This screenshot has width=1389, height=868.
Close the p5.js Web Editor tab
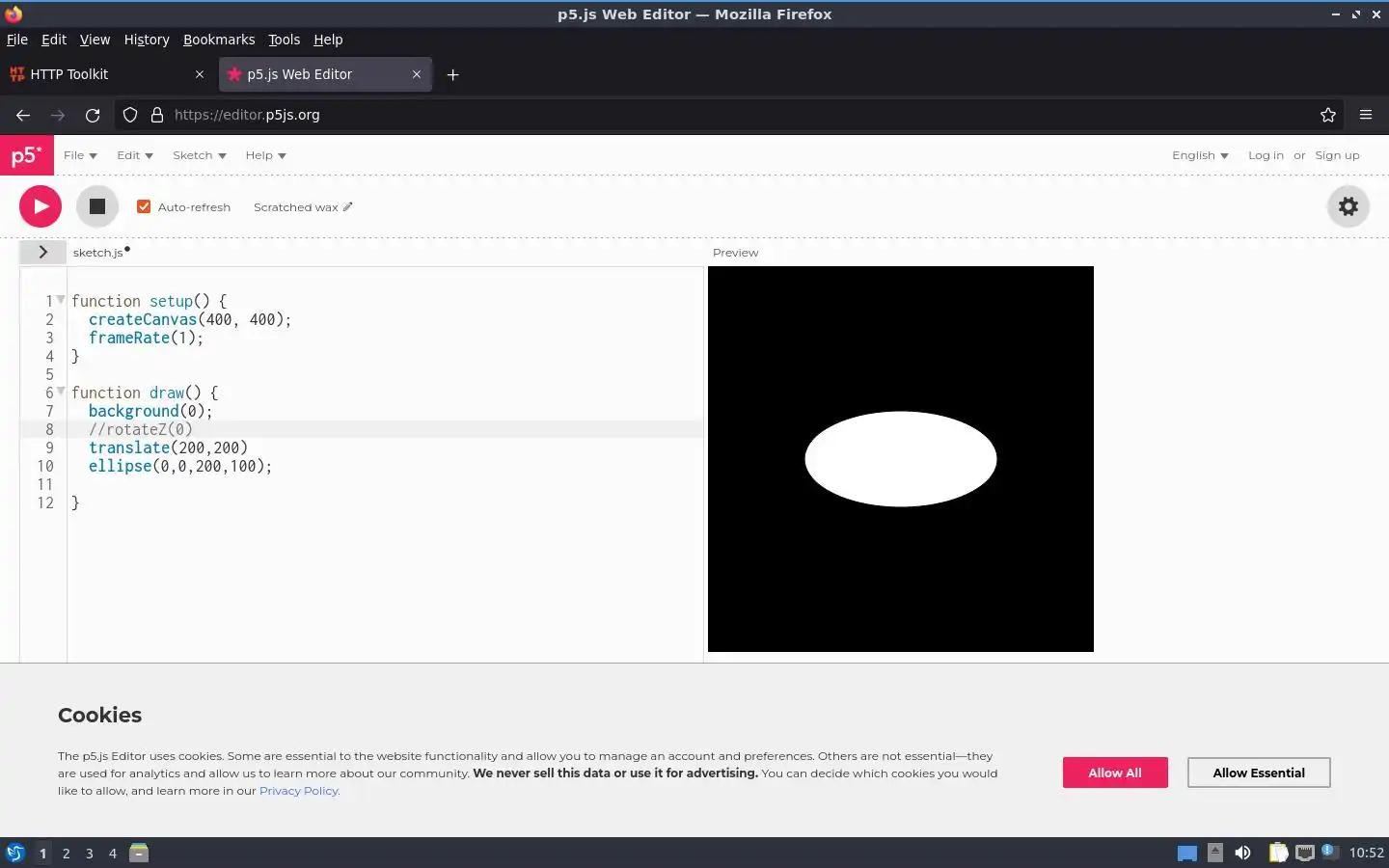(x=417, y=74)
